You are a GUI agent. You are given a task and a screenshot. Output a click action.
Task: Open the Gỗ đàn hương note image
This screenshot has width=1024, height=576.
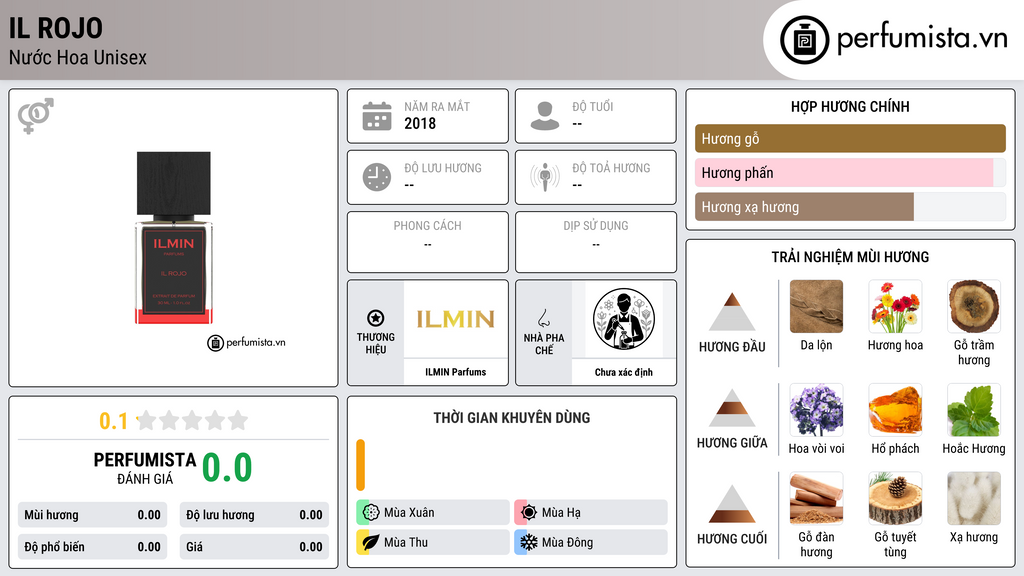click(x=816, y=498)
